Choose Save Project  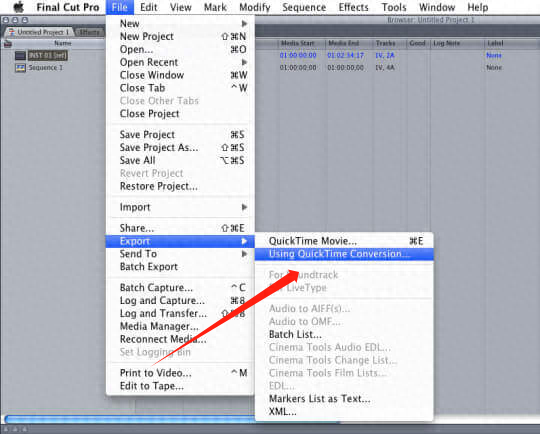pyautogui.click(x=180, y=135)
